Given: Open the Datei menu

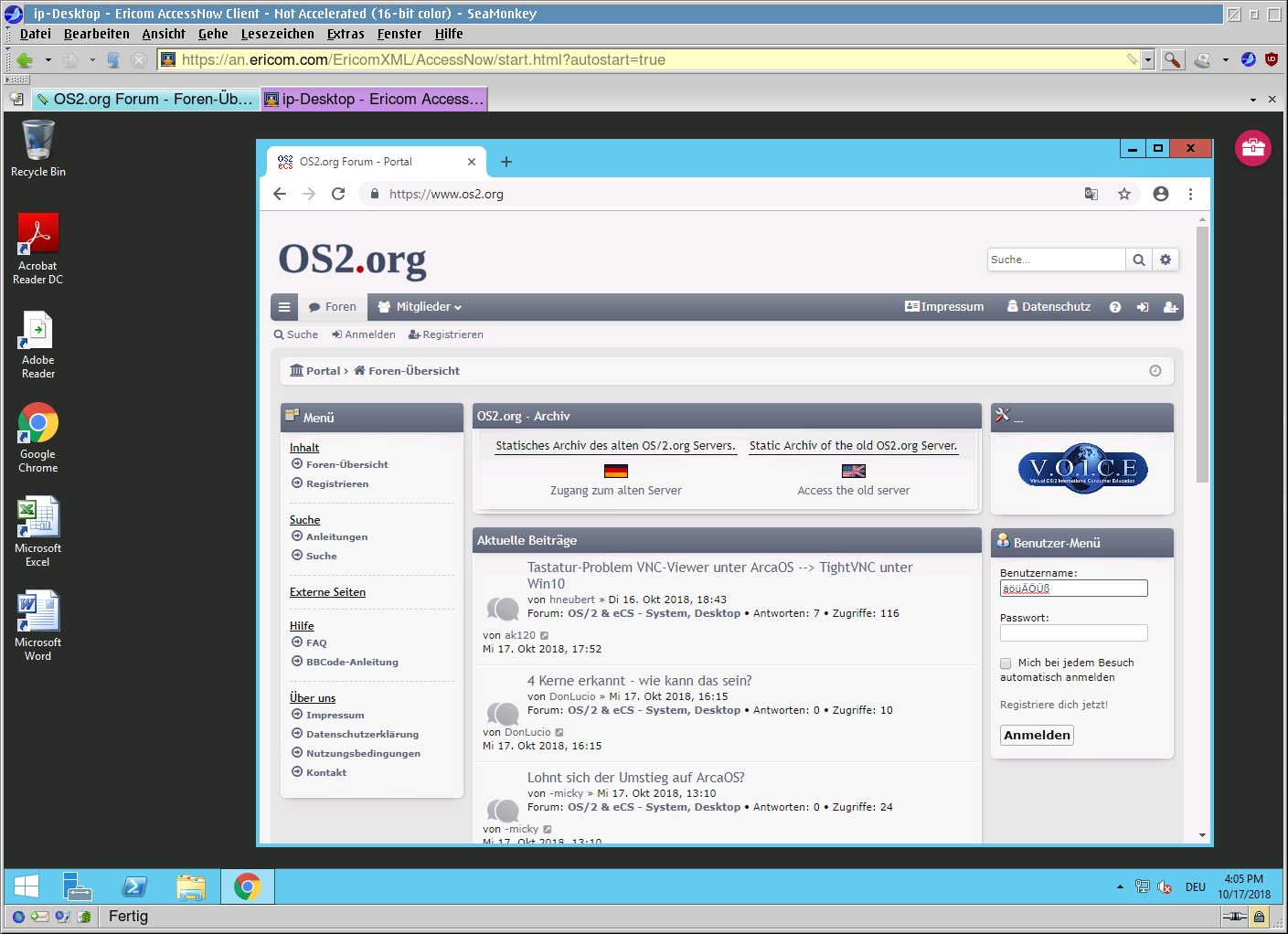Looking at the screenshot, I should tap(36, 34).
